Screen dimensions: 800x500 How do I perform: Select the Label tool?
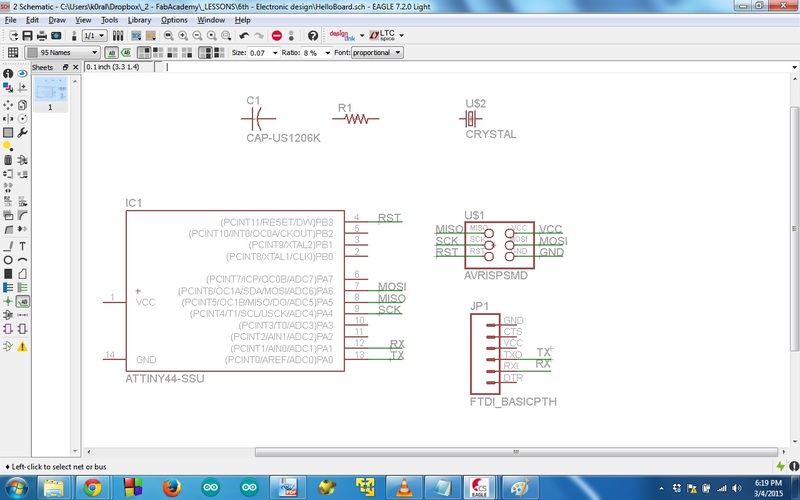click(22, 302)
